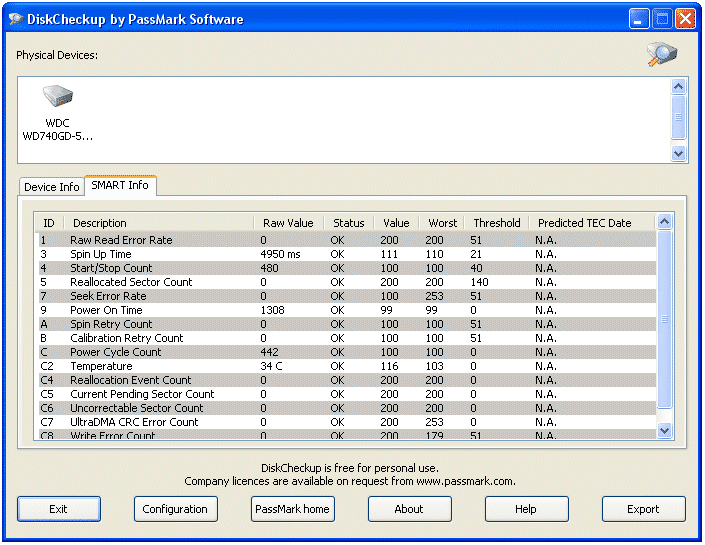Minimize the DiskCheckup window
The image size is (705, 545).
638,19
